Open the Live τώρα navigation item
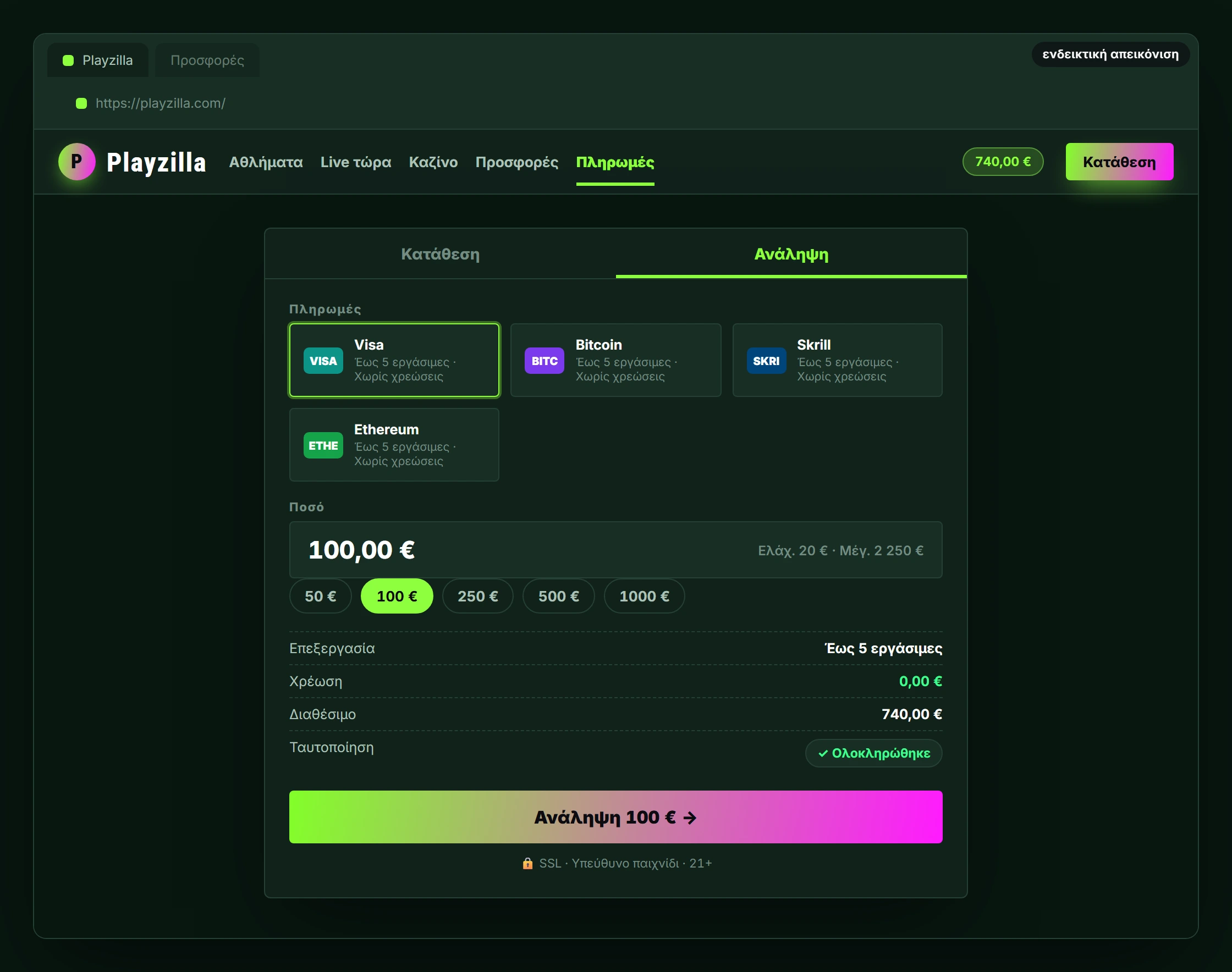The height and width of the screenshot is (972, 1232). 356,162
